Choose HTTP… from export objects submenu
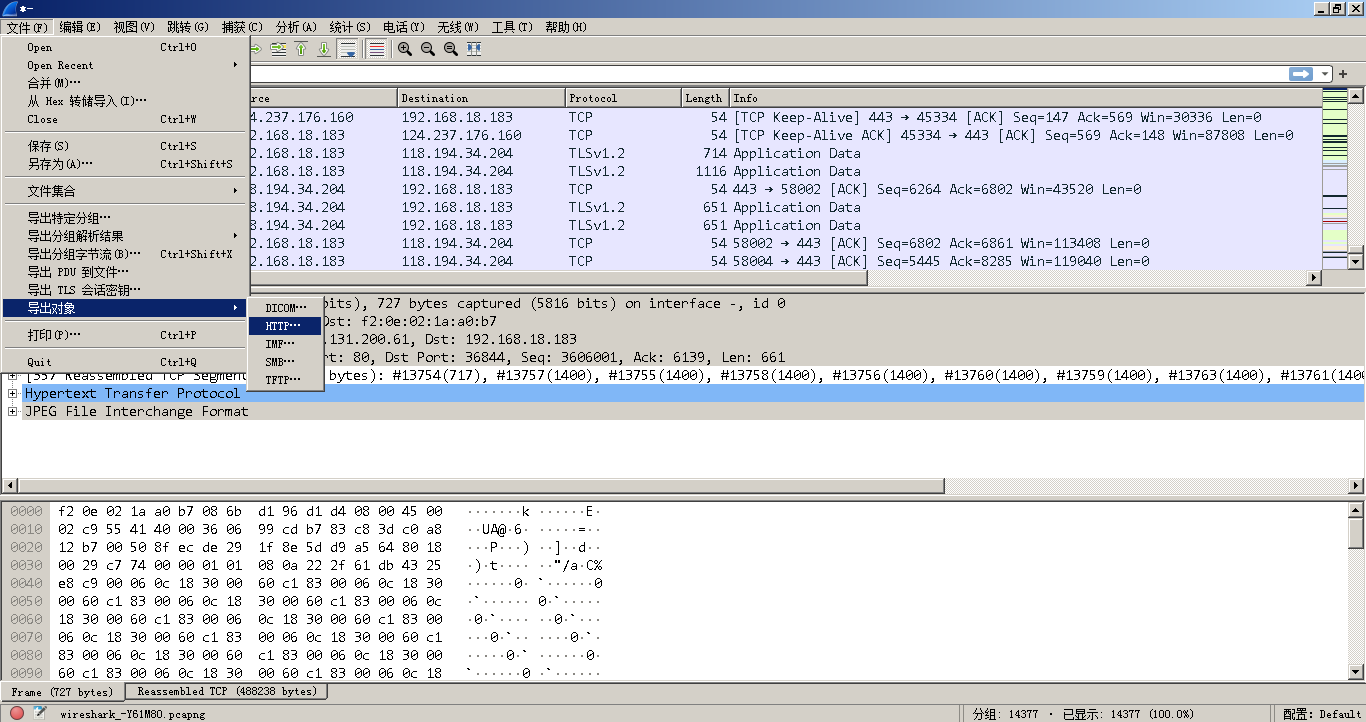This screenshot has width=1366, height=722. tap(285, 326)
